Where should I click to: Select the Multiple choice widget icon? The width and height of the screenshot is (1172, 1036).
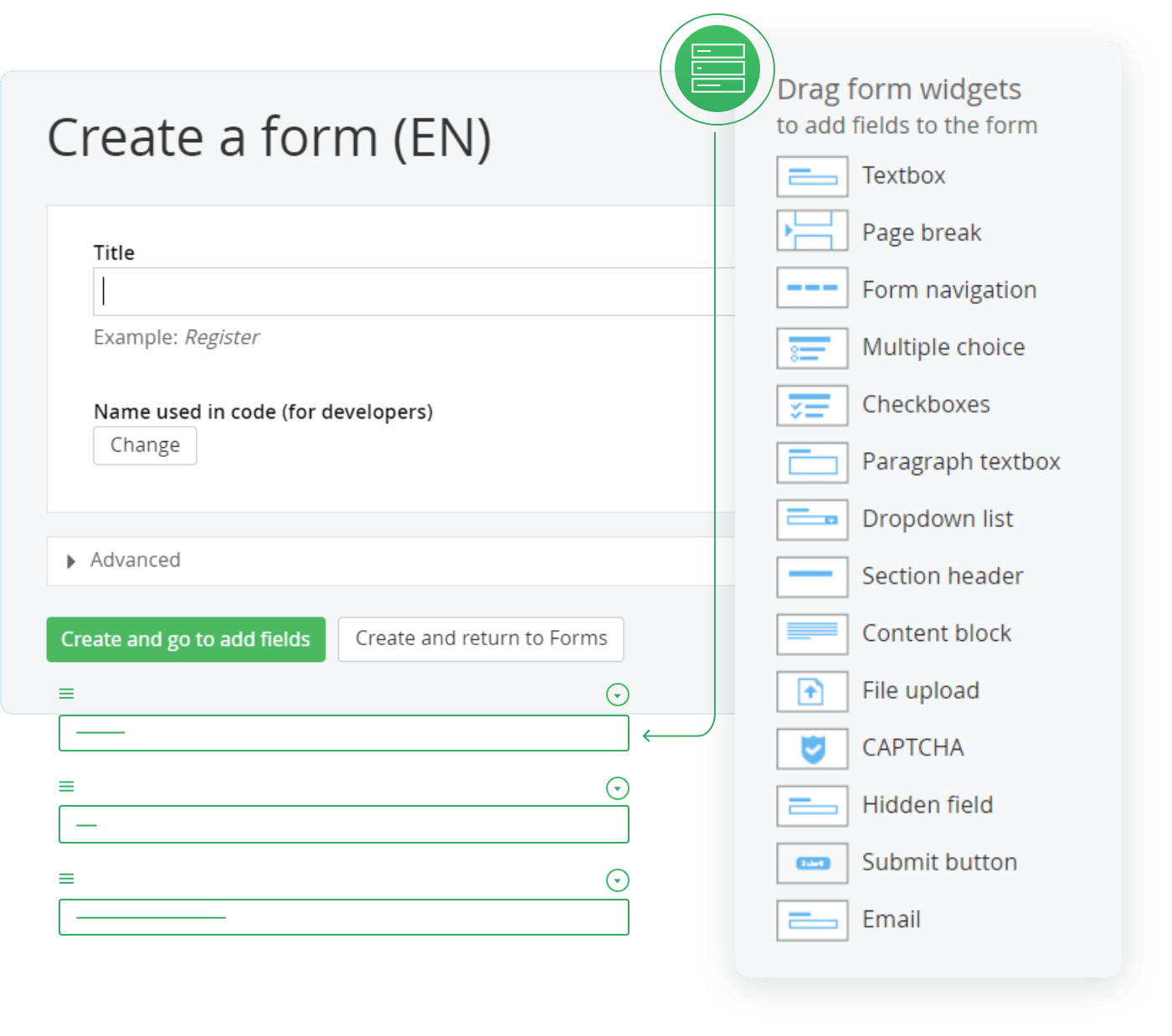pos(812,348)
